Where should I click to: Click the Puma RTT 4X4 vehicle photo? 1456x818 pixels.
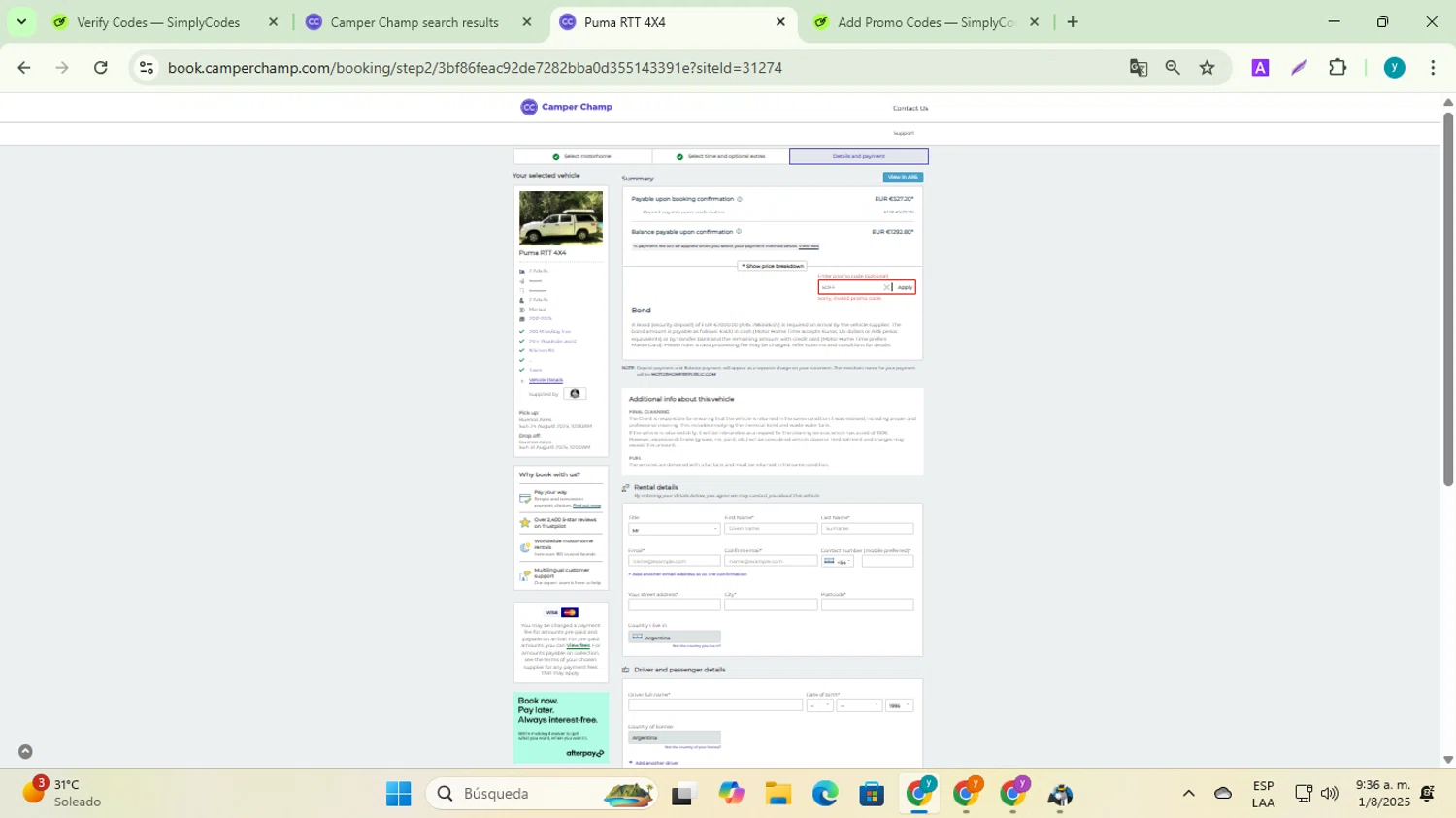(561, 217)
